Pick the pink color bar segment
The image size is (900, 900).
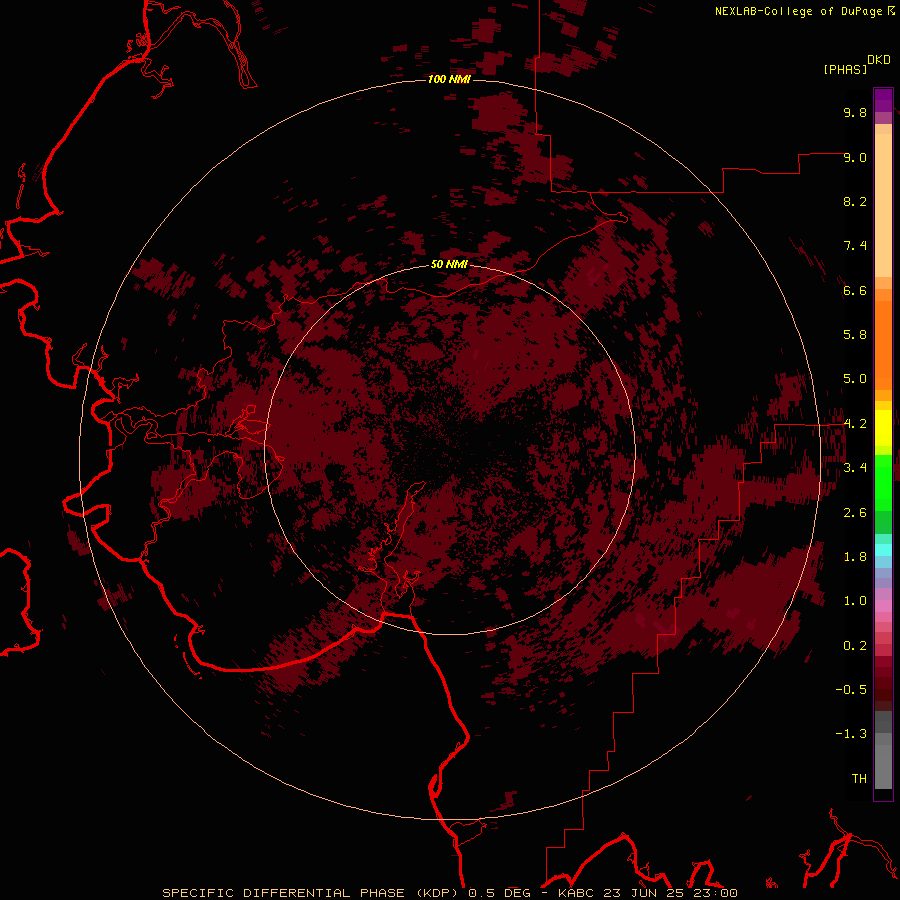point(883,606)
